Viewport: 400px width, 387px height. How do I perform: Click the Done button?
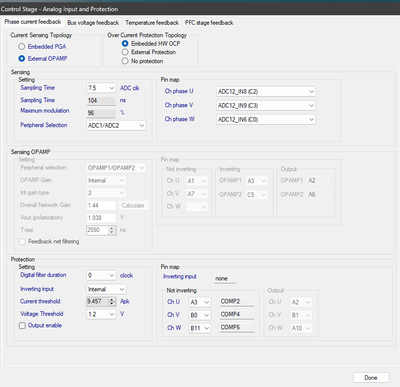[x=371, y=378]
